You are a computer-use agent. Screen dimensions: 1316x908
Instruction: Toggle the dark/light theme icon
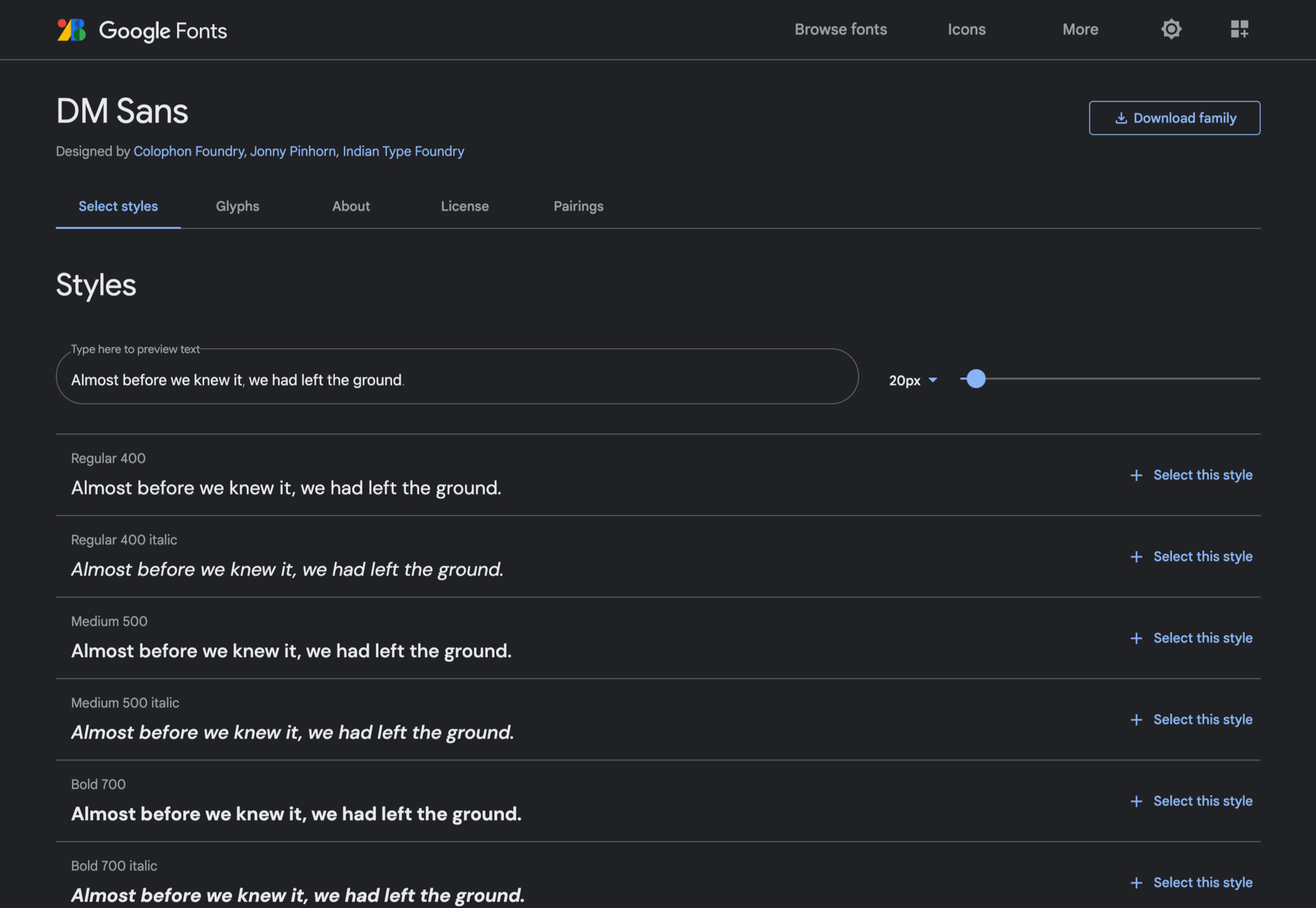click(x=1171, y=29)
